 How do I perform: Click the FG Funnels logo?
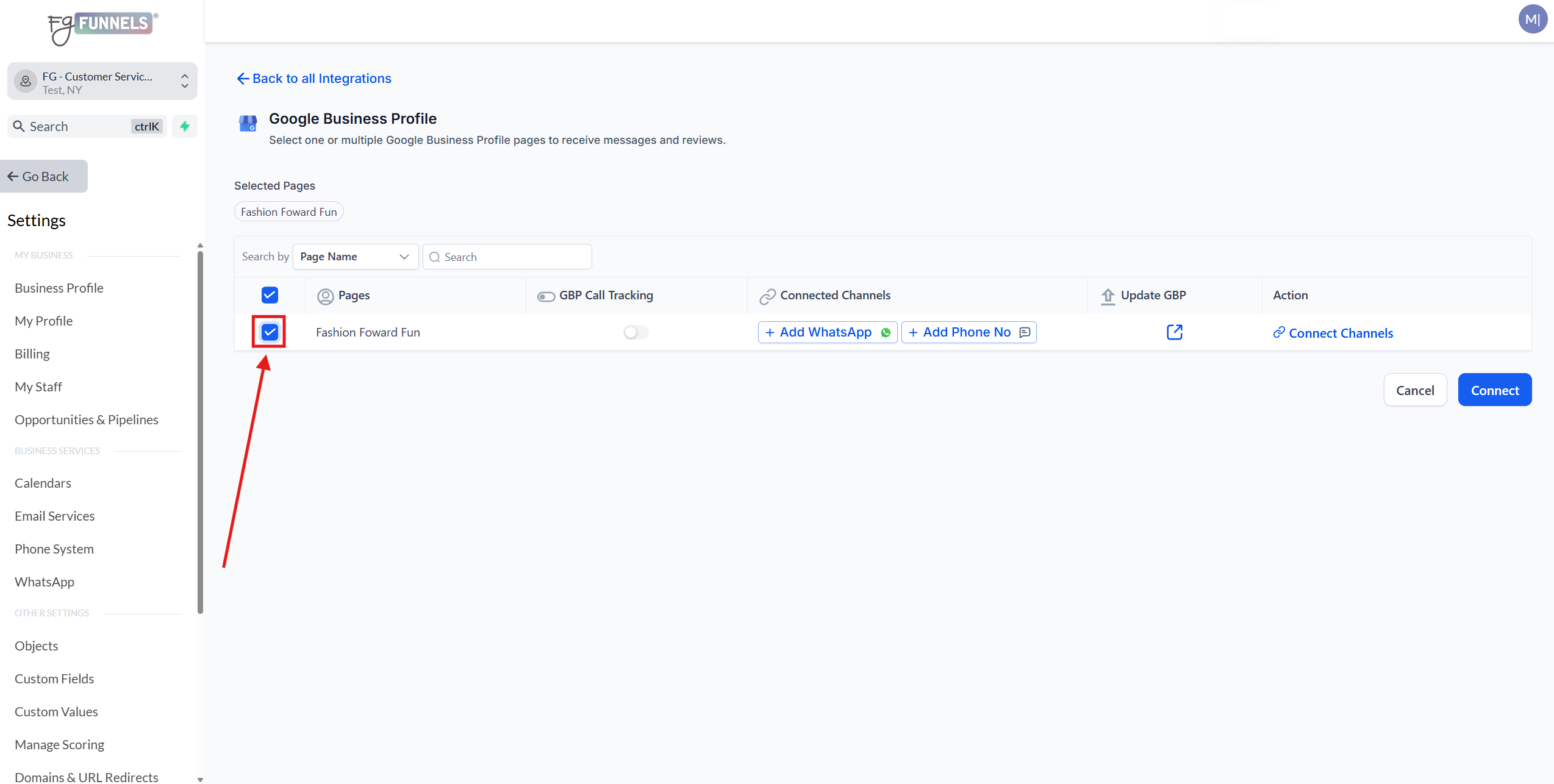pyautogui.click(x=102, y=27)
